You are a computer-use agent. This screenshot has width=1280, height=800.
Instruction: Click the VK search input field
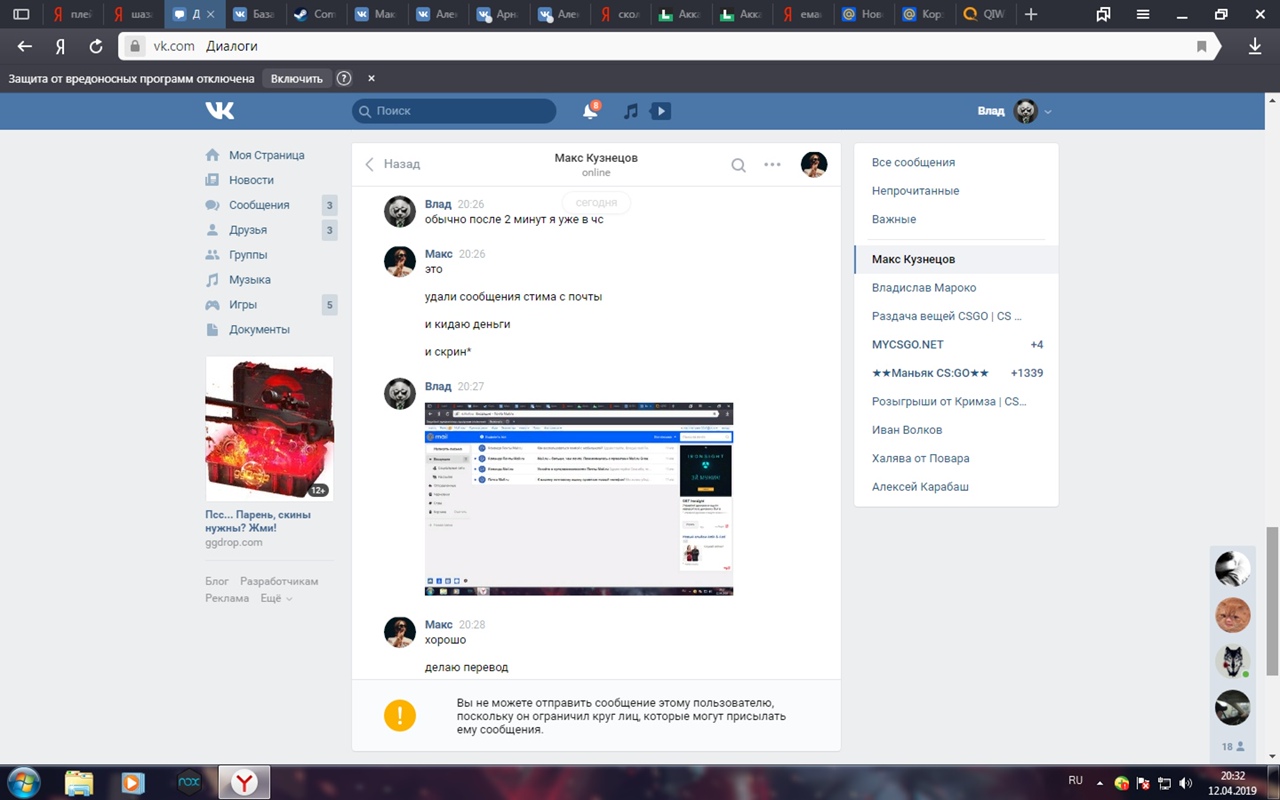(455, 111)
